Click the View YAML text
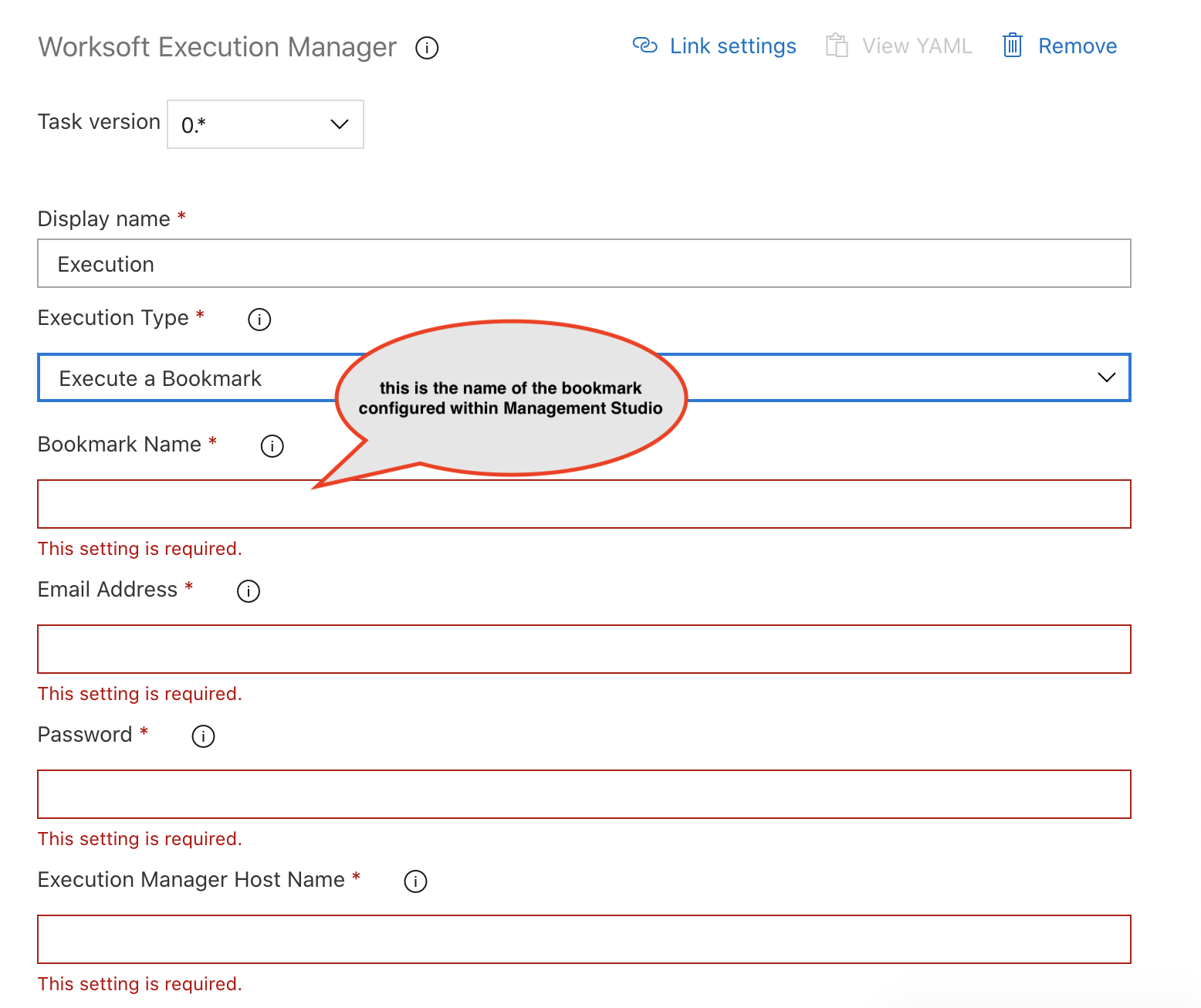This screenshot has width=1201, height=1008. [917, 46]
